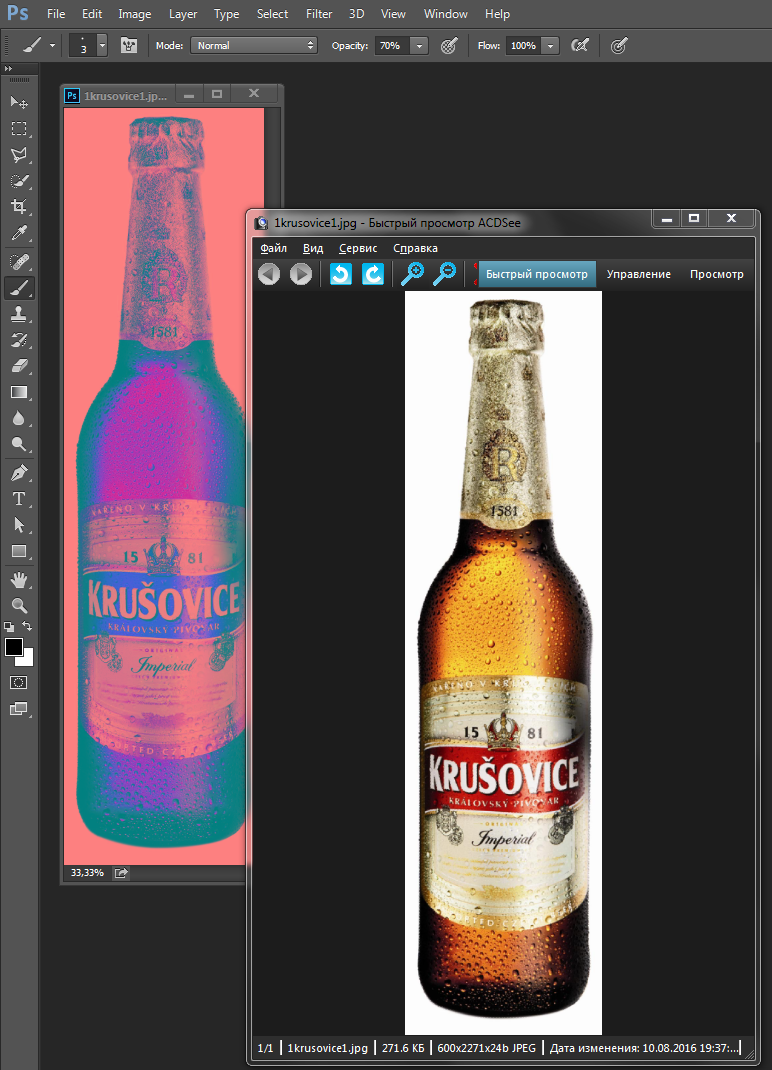Select the Zoom tool in Photoshop toolbox
The height and width of the screenshot is (1070, 772).
point(19,605)
